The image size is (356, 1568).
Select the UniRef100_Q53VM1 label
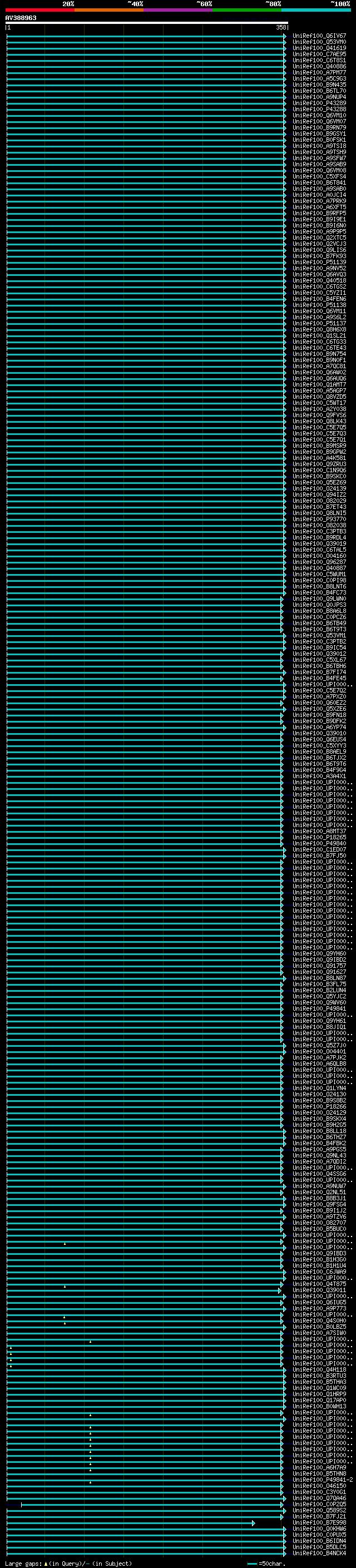click(x=319, y=635)
